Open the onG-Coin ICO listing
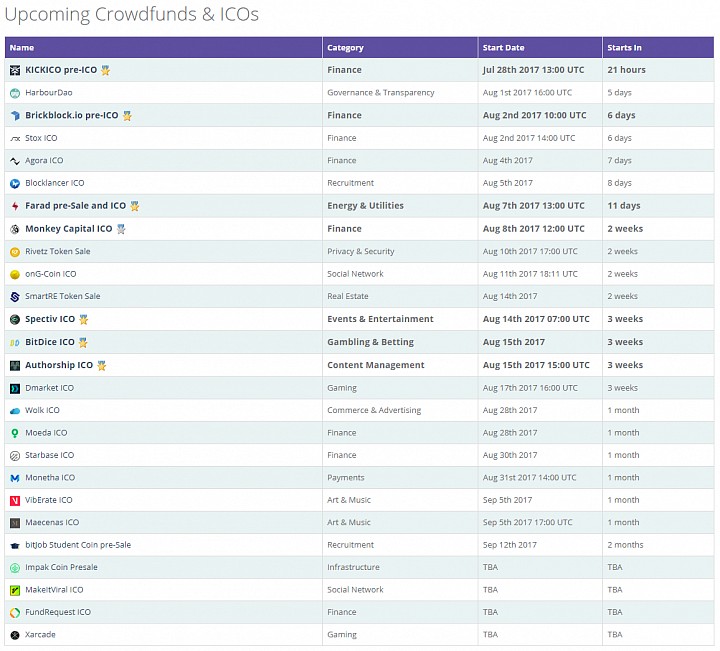This screenshot has width=720, height=651. (51, 274)
